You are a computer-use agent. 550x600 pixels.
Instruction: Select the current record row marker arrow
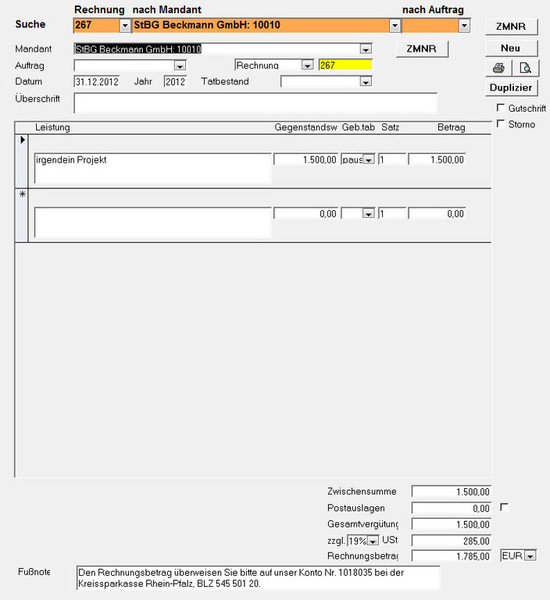22,140
